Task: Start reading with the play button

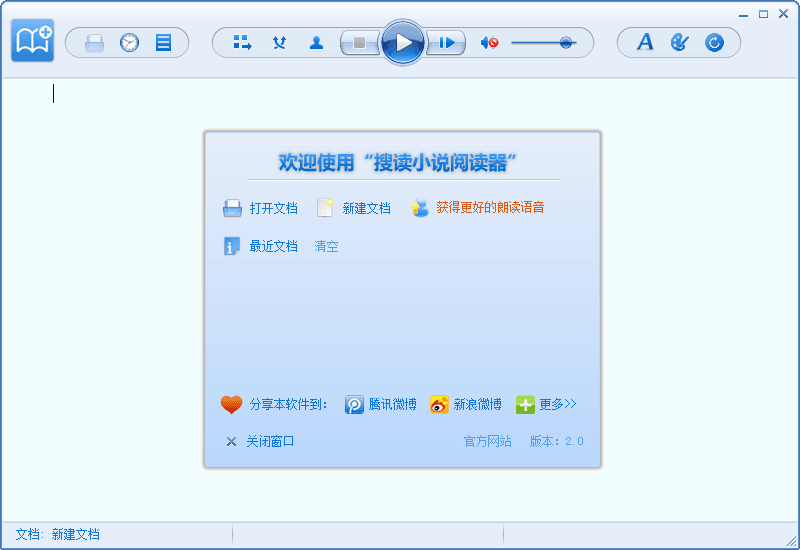Action: [x=403, y=42]
